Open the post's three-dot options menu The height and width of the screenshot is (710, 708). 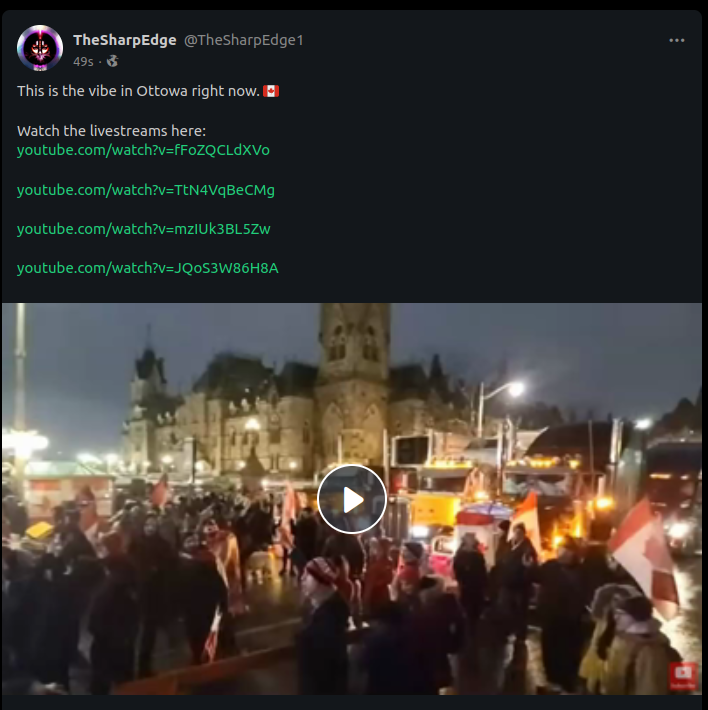[676, 40]
